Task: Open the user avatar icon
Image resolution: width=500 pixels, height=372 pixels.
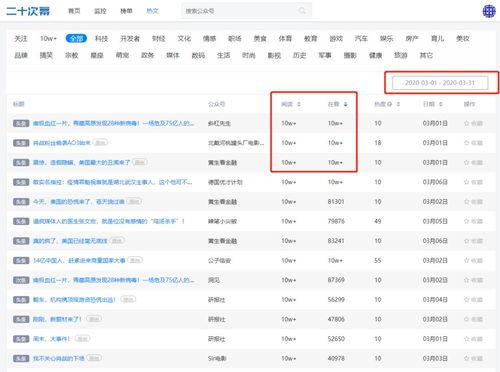Action: (489, 11)
